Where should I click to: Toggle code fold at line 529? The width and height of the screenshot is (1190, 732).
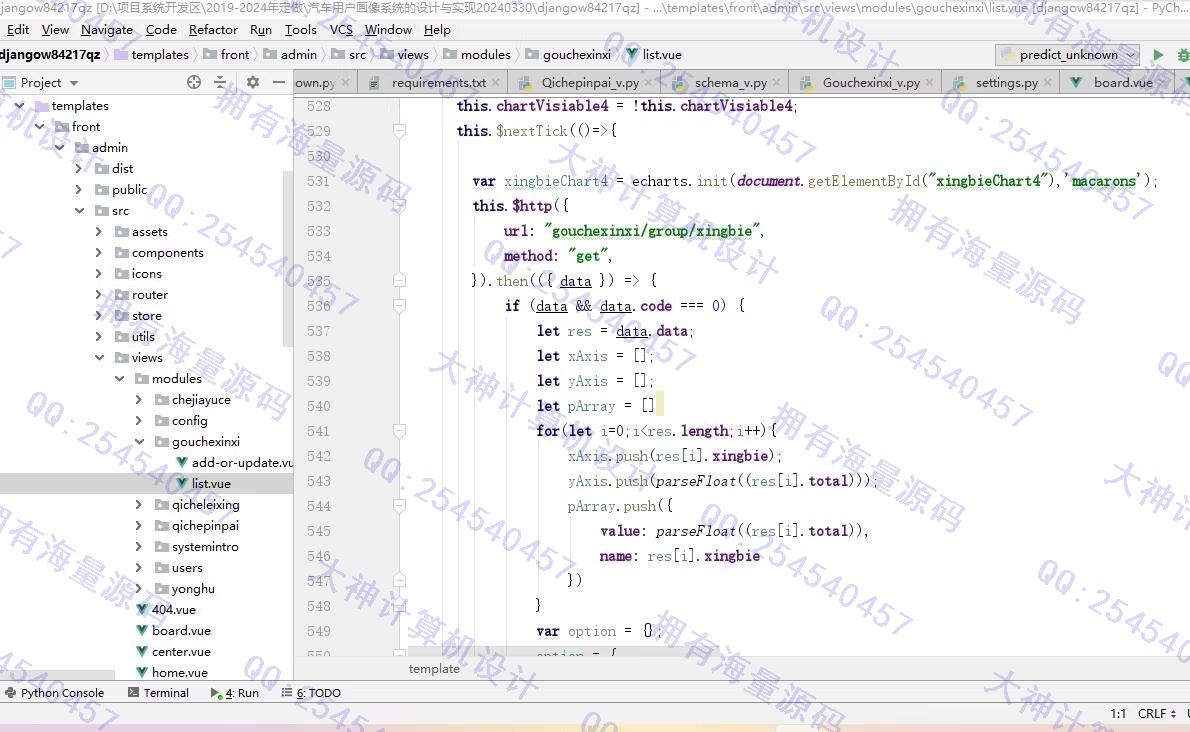point(399,130)
